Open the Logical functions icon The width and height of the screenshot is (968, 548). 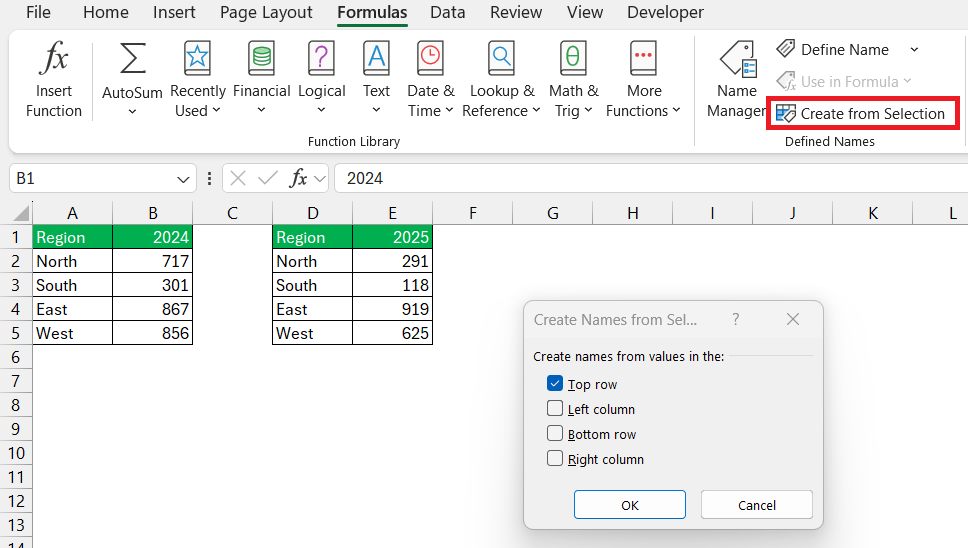321,59
